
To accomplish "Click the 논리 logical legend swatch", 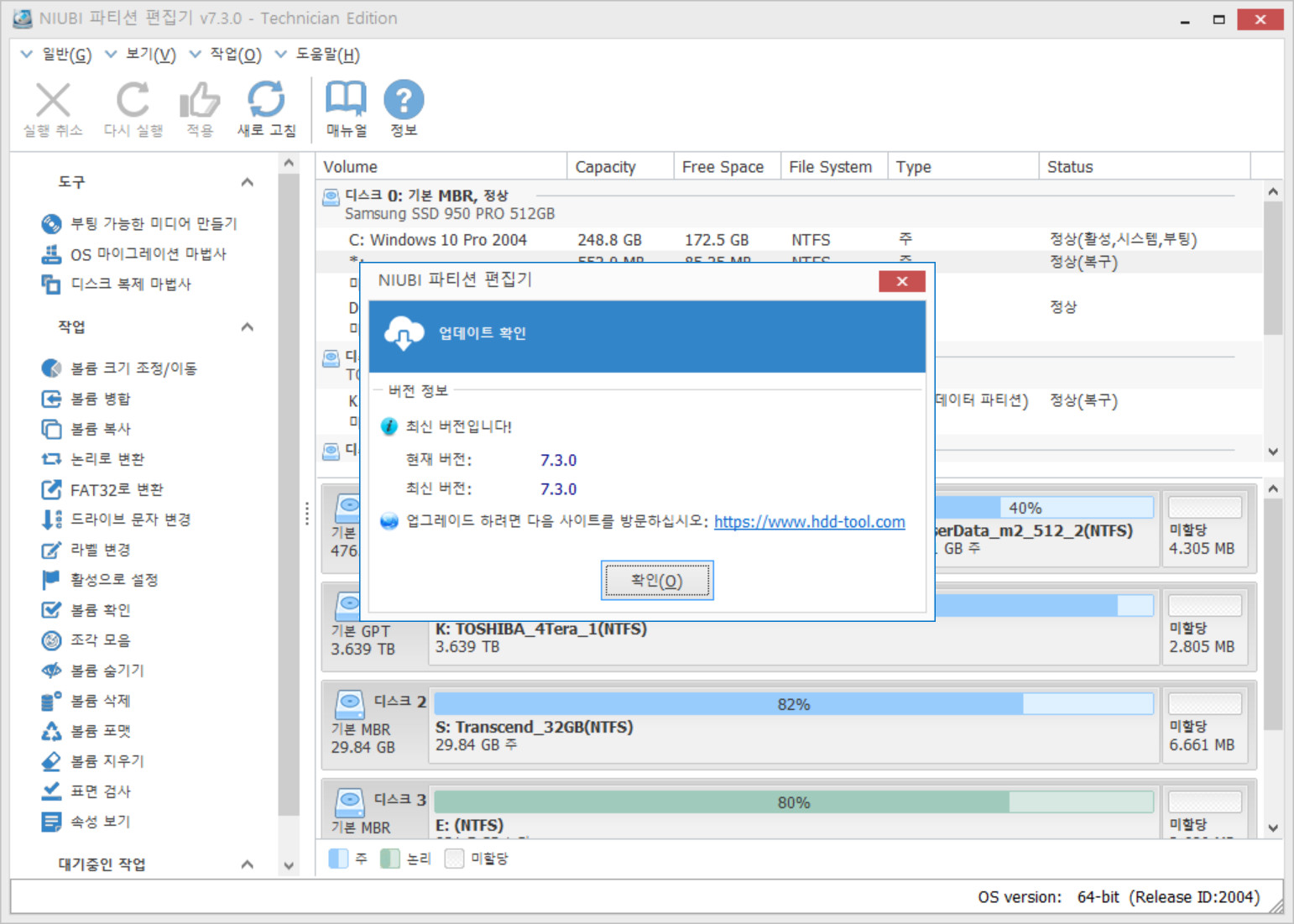I will 389,859.
